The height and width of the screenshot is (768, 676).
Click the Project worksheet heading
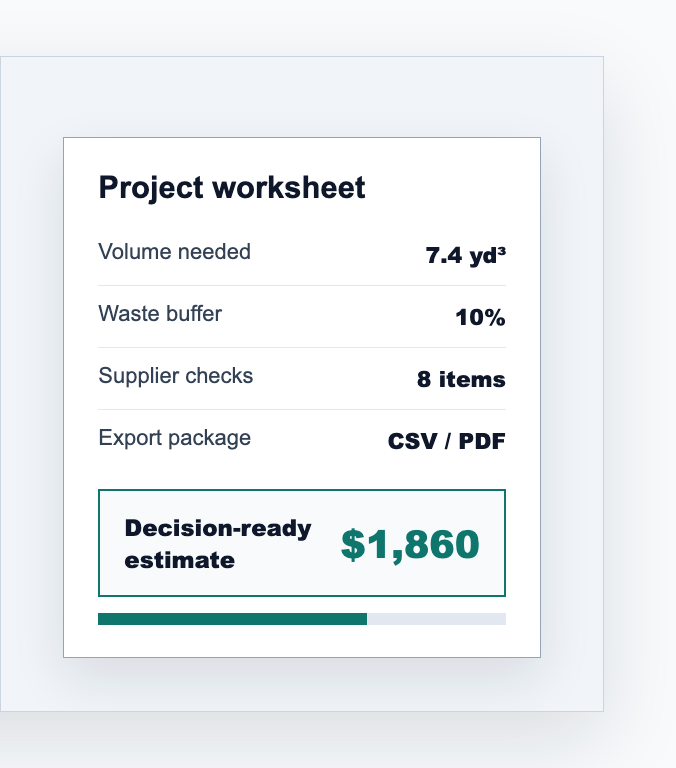coord(232,188)
